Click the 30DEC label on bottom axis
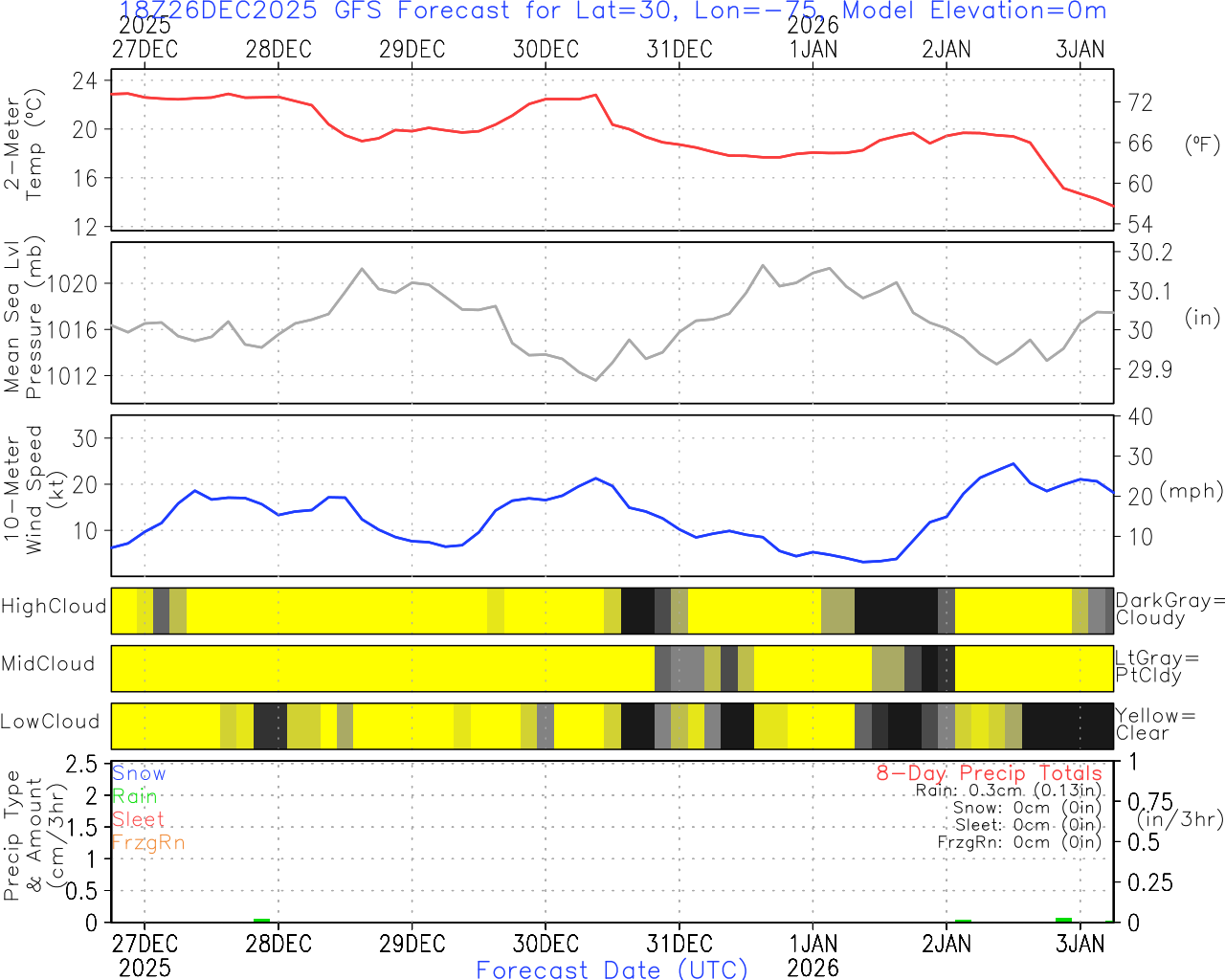The image size is (1225, 980). pos(546,944)
